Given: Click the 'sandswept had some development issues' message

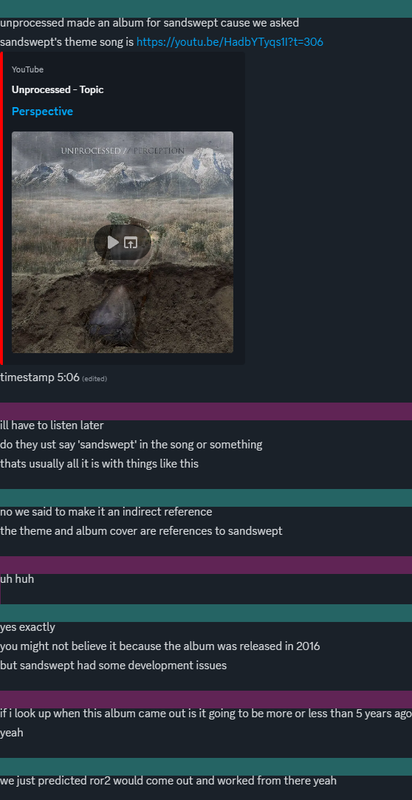Looking at the screenshot, I should [113, 665].
